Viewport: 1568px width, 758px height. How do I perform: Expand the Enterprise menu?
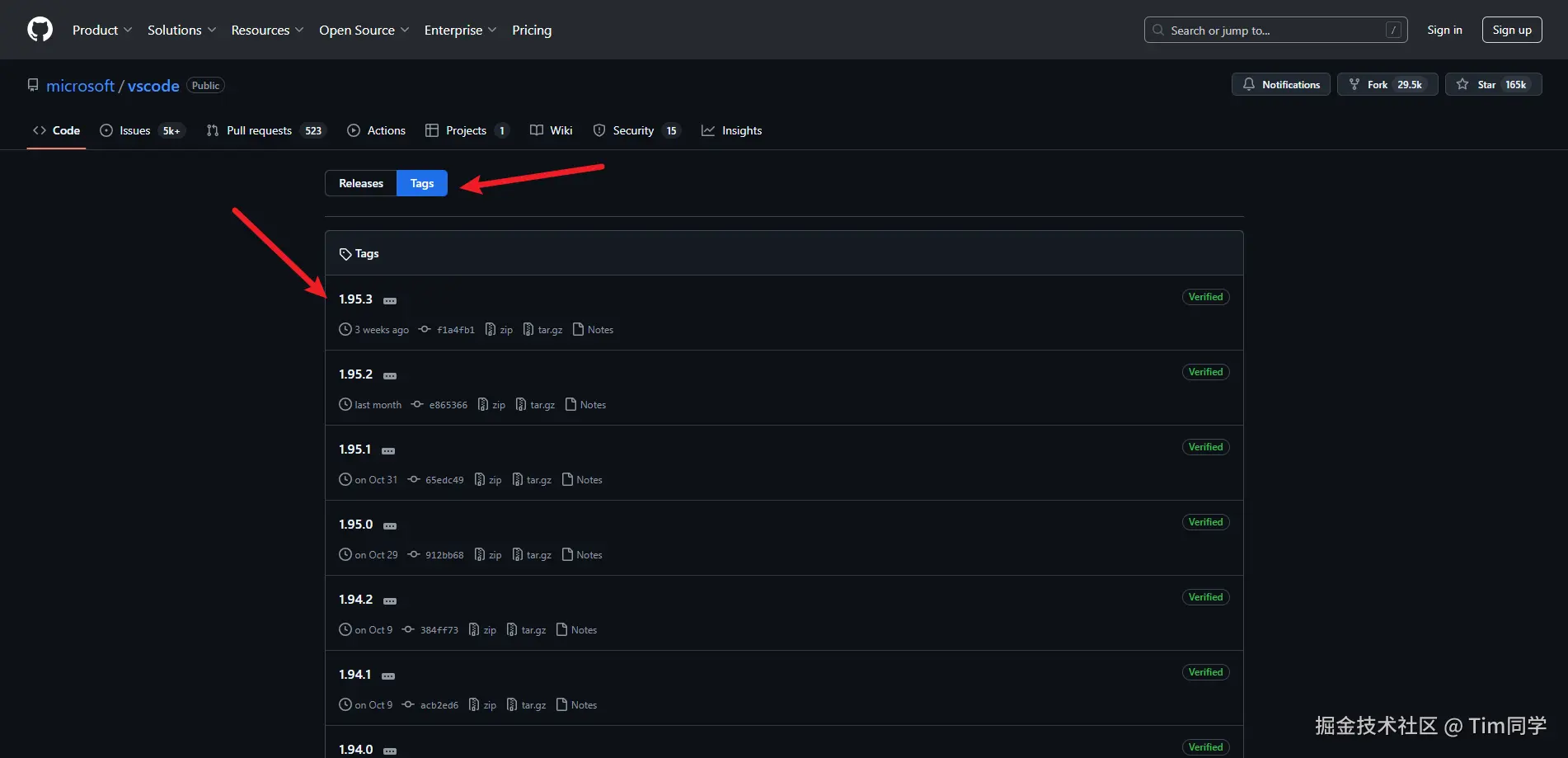tap(460, 30)
